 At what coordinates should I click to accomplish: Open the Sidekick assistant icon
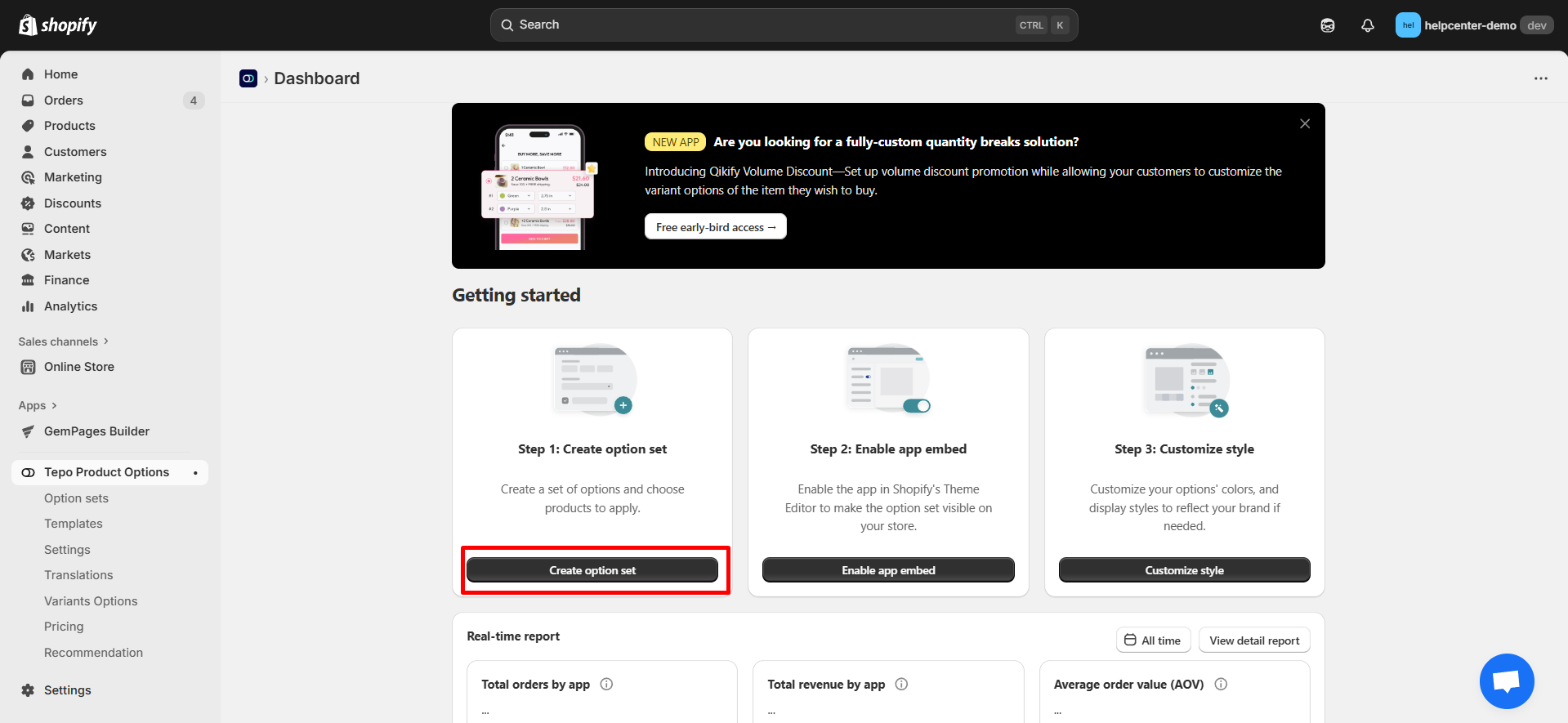(1328, 25)
